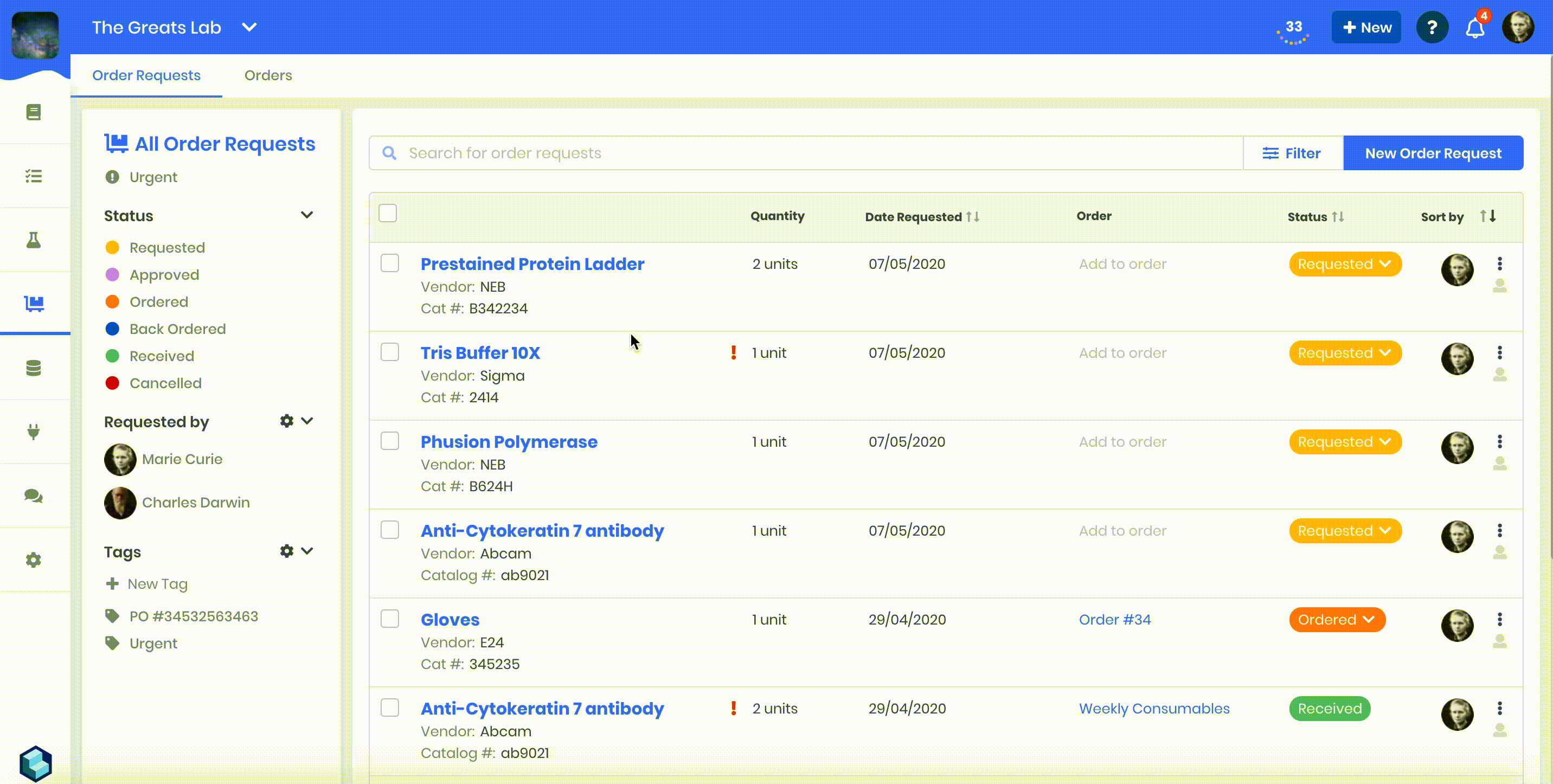Open the Weekly Consumables order link
Viewport: 1553px width, 784px height.
point(1154,708)
